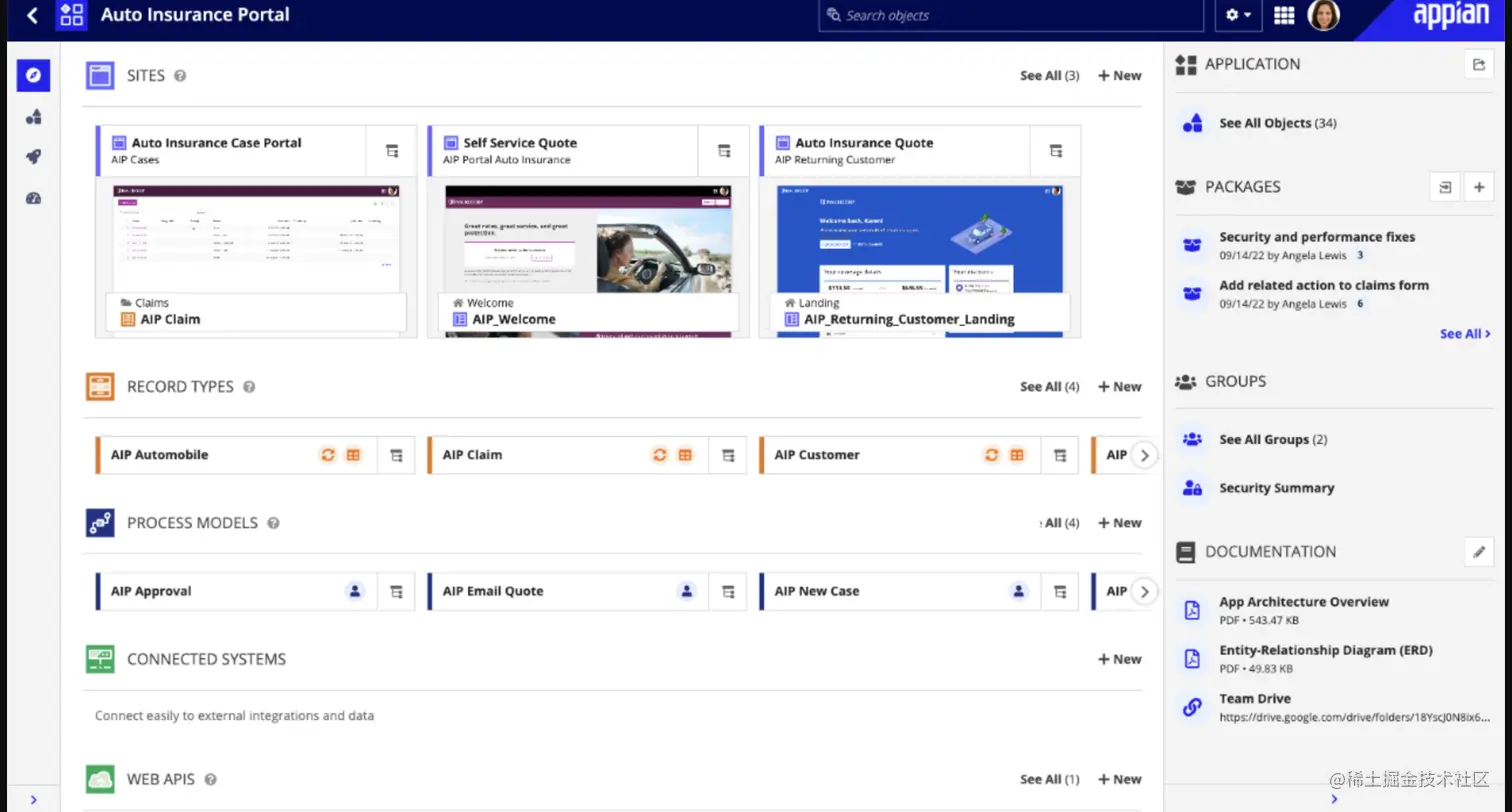Click See All for Sites
Screen dimensions: 1512x812
pyautogui.click(x=1049, y=76)
